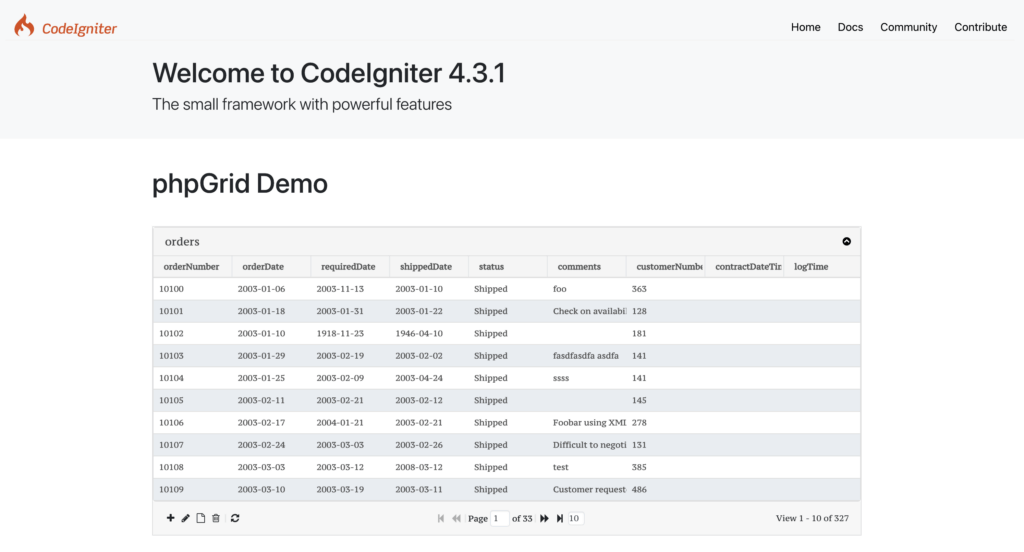Select order number 10107 cell
1024x552 pixels.
[193, 445]
